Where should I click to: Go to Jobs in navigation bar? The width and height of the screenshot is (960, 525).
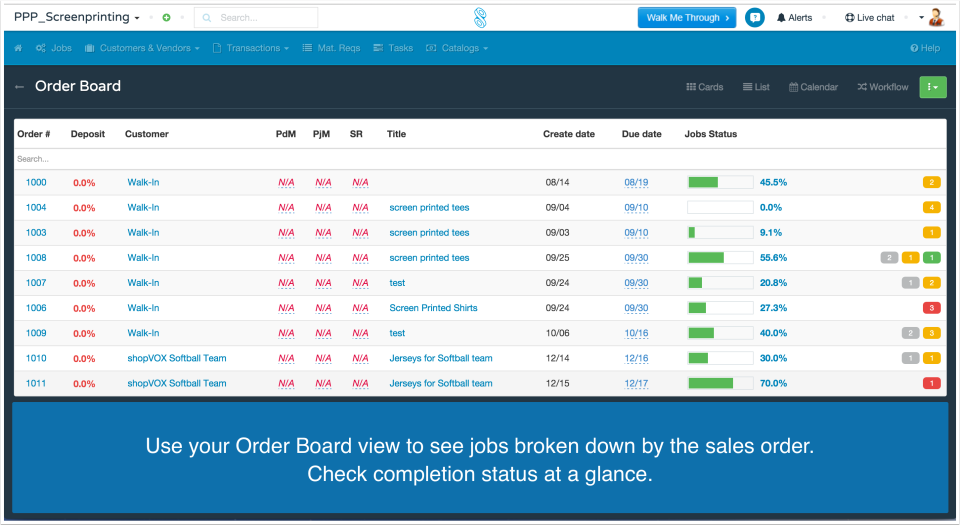tap(54, 48)
